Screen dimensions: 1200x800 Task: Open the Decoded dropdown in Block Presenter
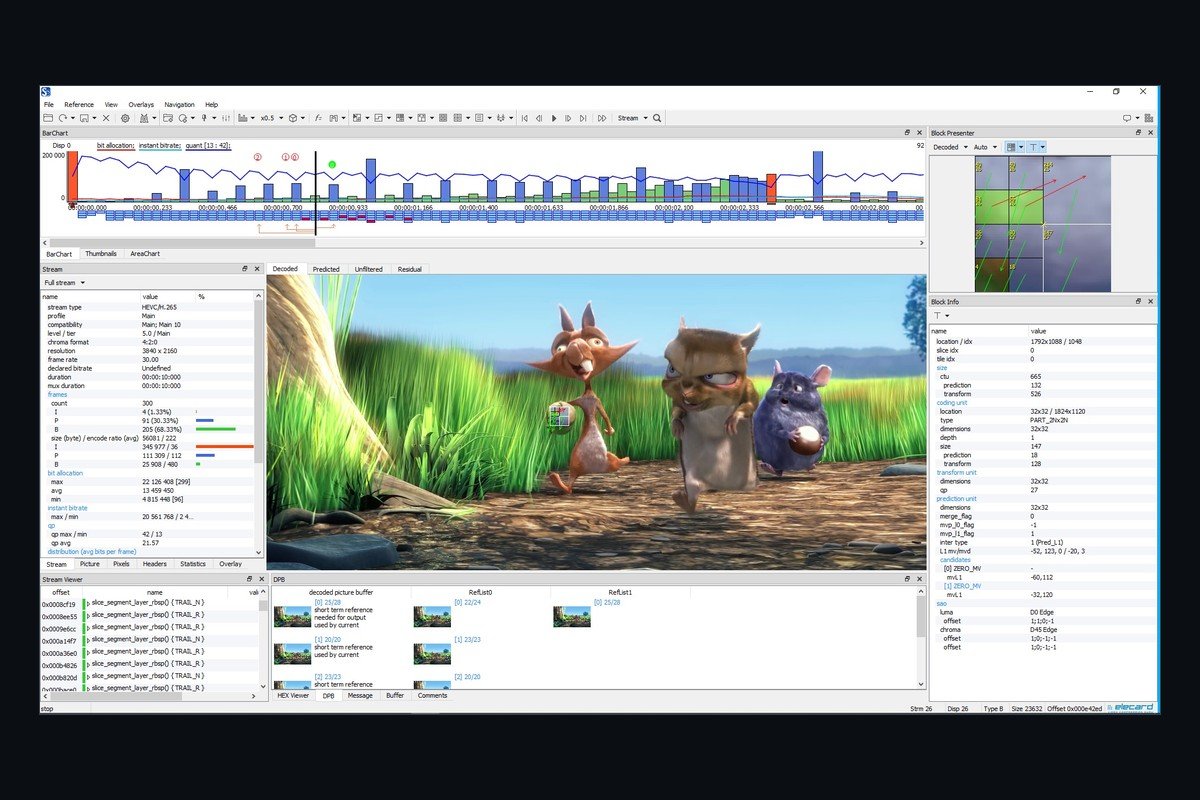coord(950,147)
